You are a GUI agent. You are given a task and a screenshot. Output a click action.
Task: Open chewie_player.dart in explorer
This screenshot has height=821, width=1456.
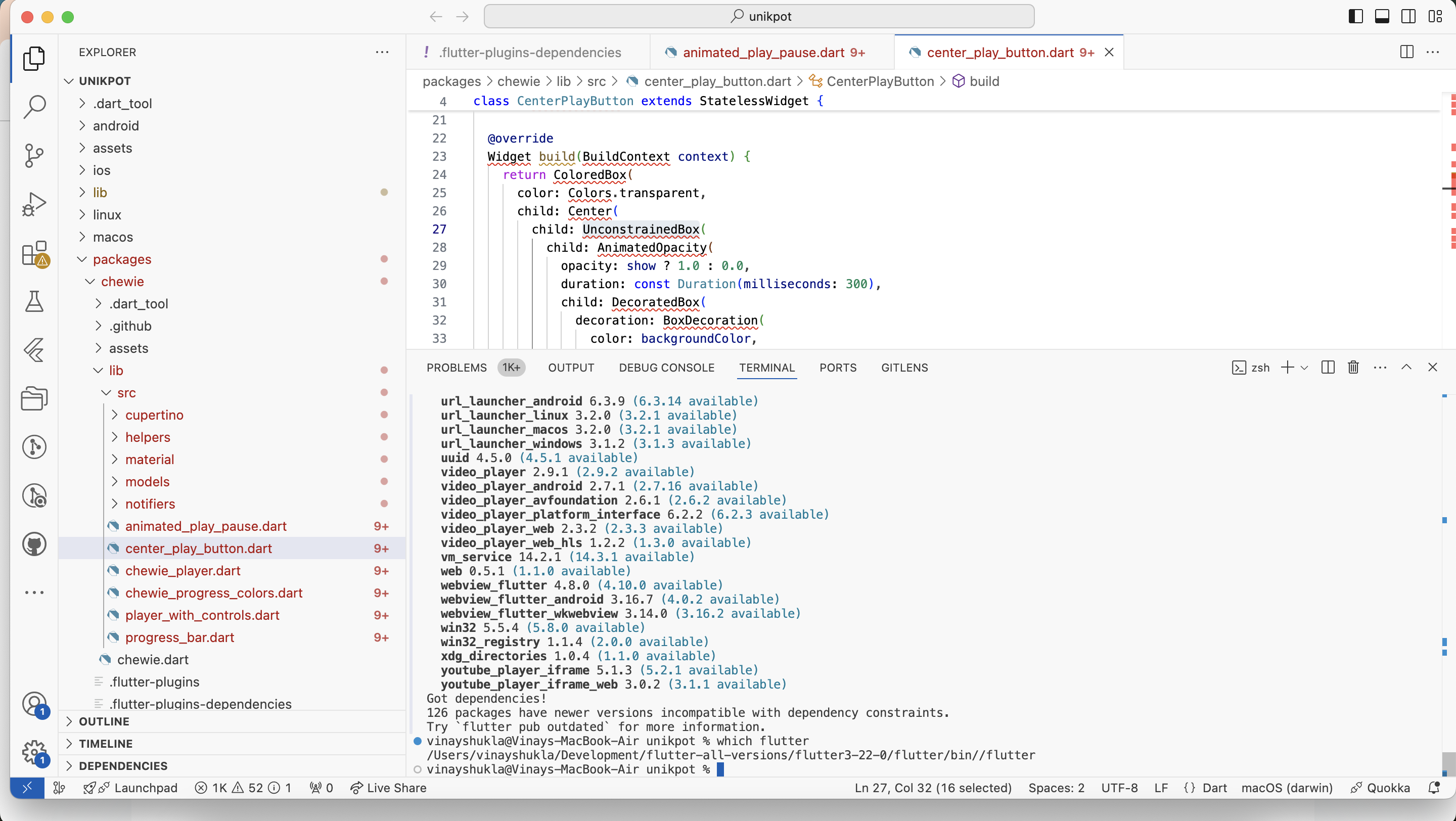[232, 571]
